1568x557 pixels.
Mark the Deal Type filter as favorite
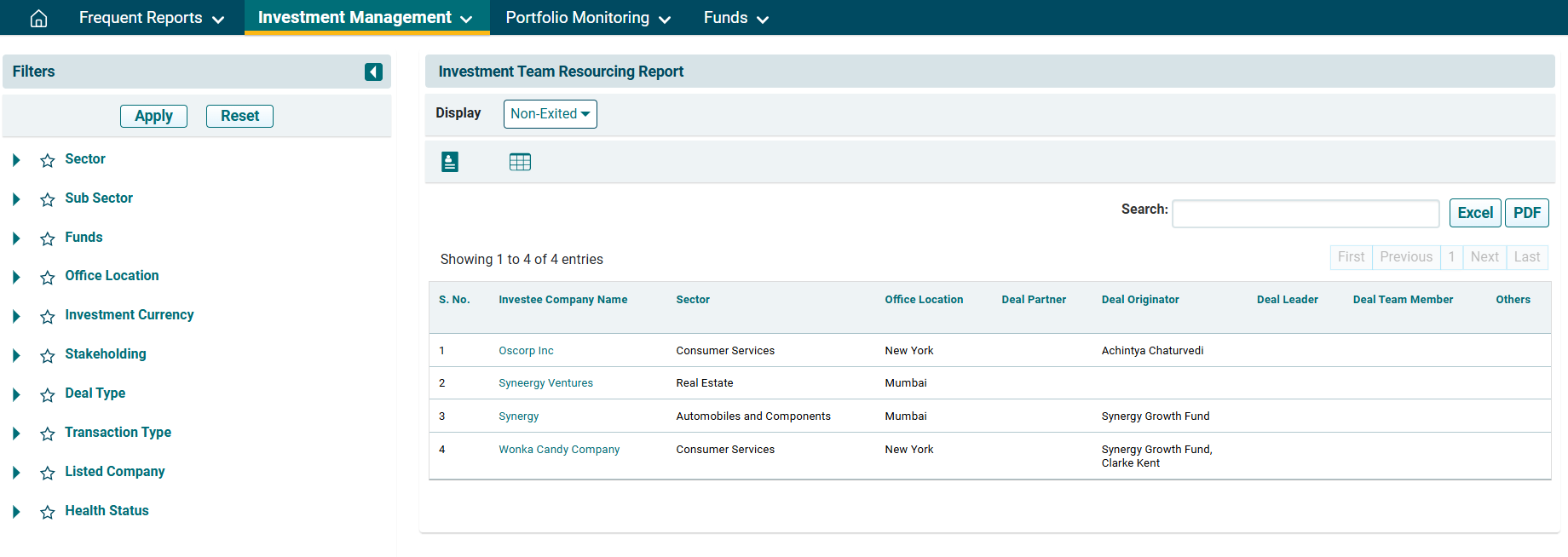(48, 394)
